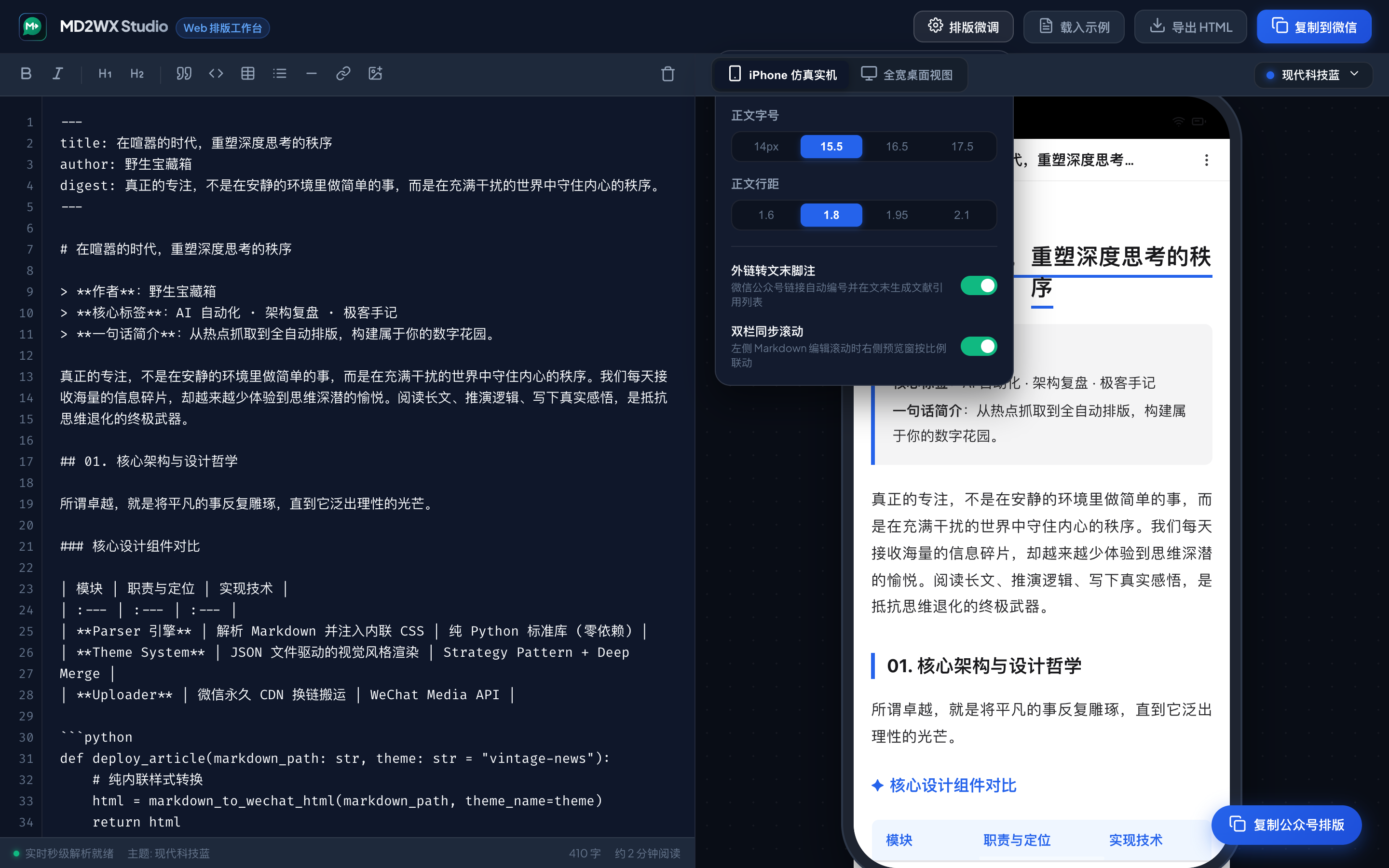Viewport: 1389px width, 868px height.
Task: Click the 核心设计组件对比 heading in the preview
Action: pyautogui.click(x=944, y=786)
